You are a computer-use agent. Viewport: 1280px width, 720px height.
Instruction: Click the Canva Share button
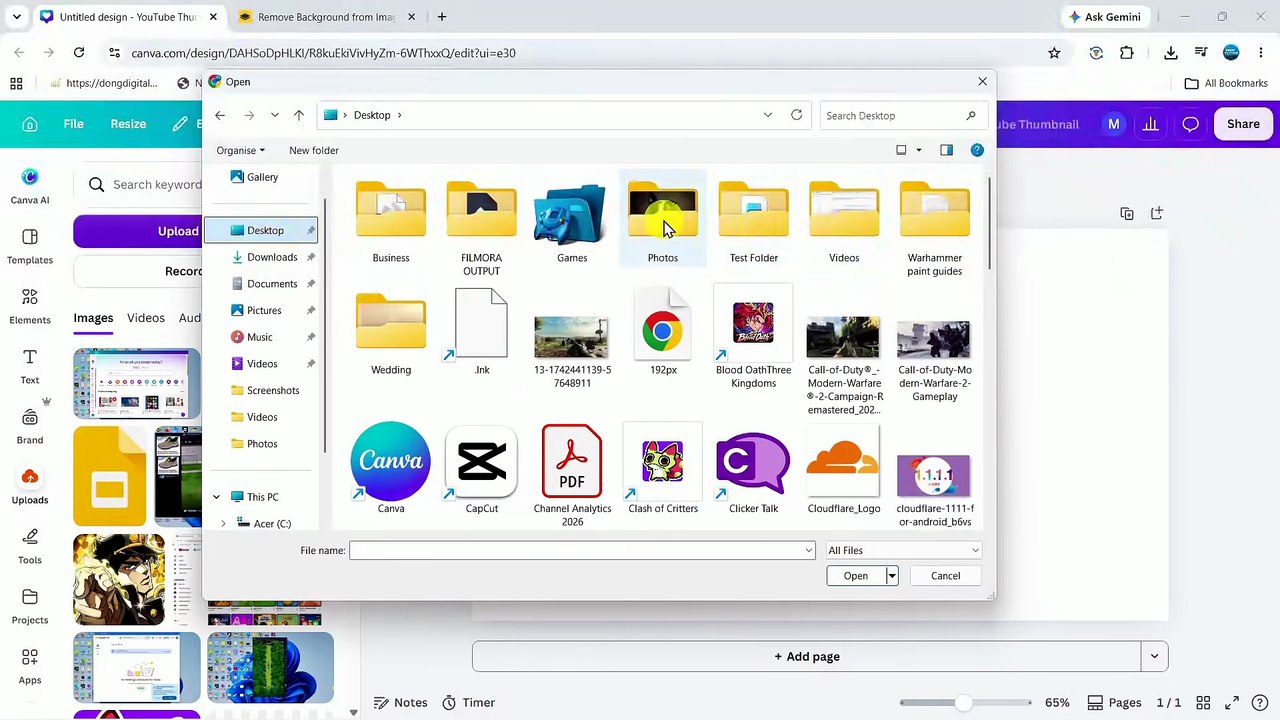point(1243,124)
